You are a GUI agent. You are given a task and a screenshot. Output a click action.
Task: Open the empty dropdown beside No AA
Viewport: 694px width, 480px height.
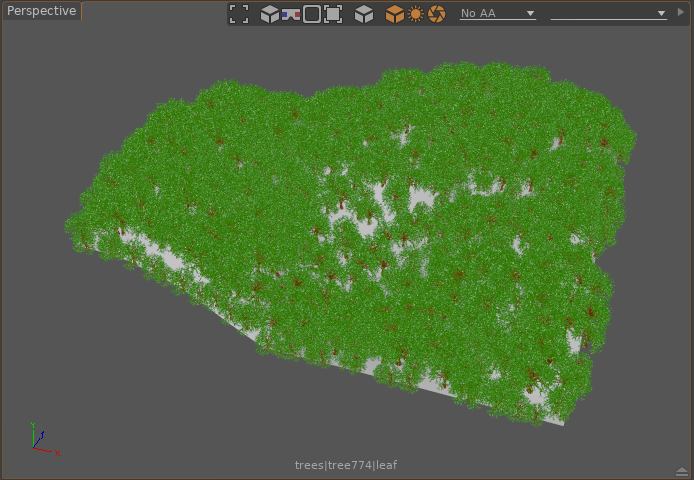tap(608, 14)
